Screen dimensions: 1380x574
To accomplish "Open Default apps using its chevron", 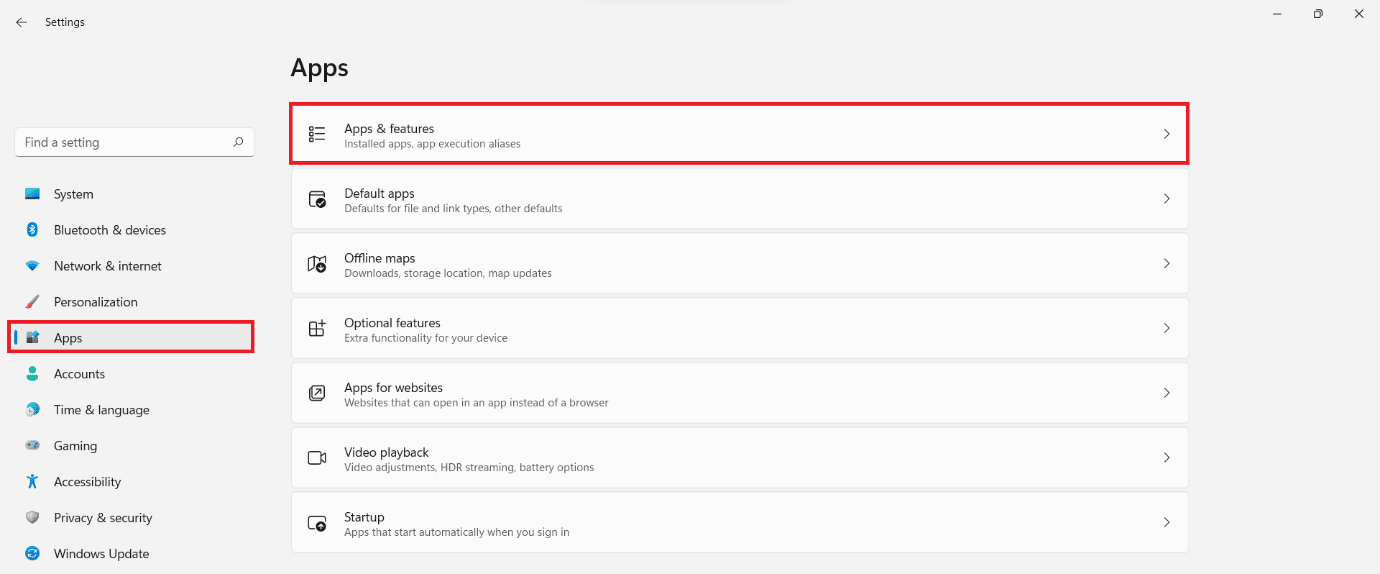I will (1166, 199).
